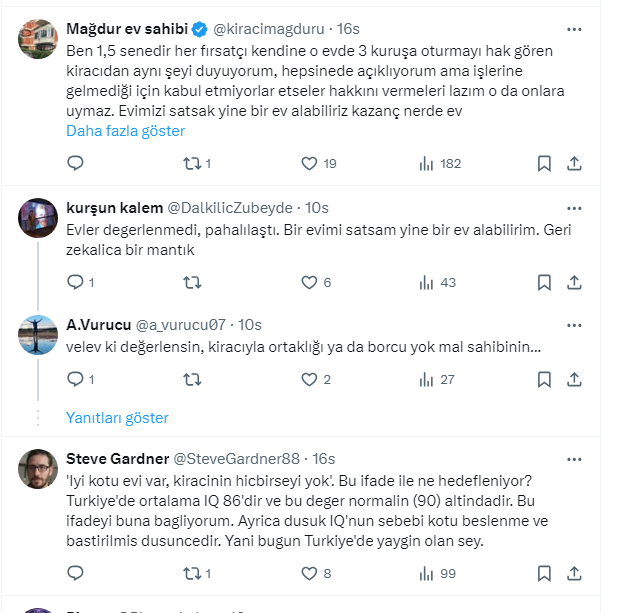Screen dimensions: 624x613
Task: Open kurşun kalem's profile avatar
Action: tap(38, 217)
